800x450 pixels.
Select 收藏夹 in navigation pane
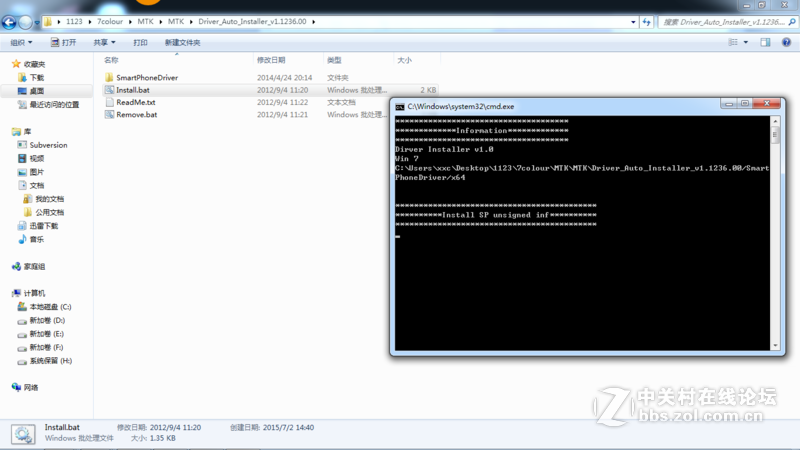point(34,64)
